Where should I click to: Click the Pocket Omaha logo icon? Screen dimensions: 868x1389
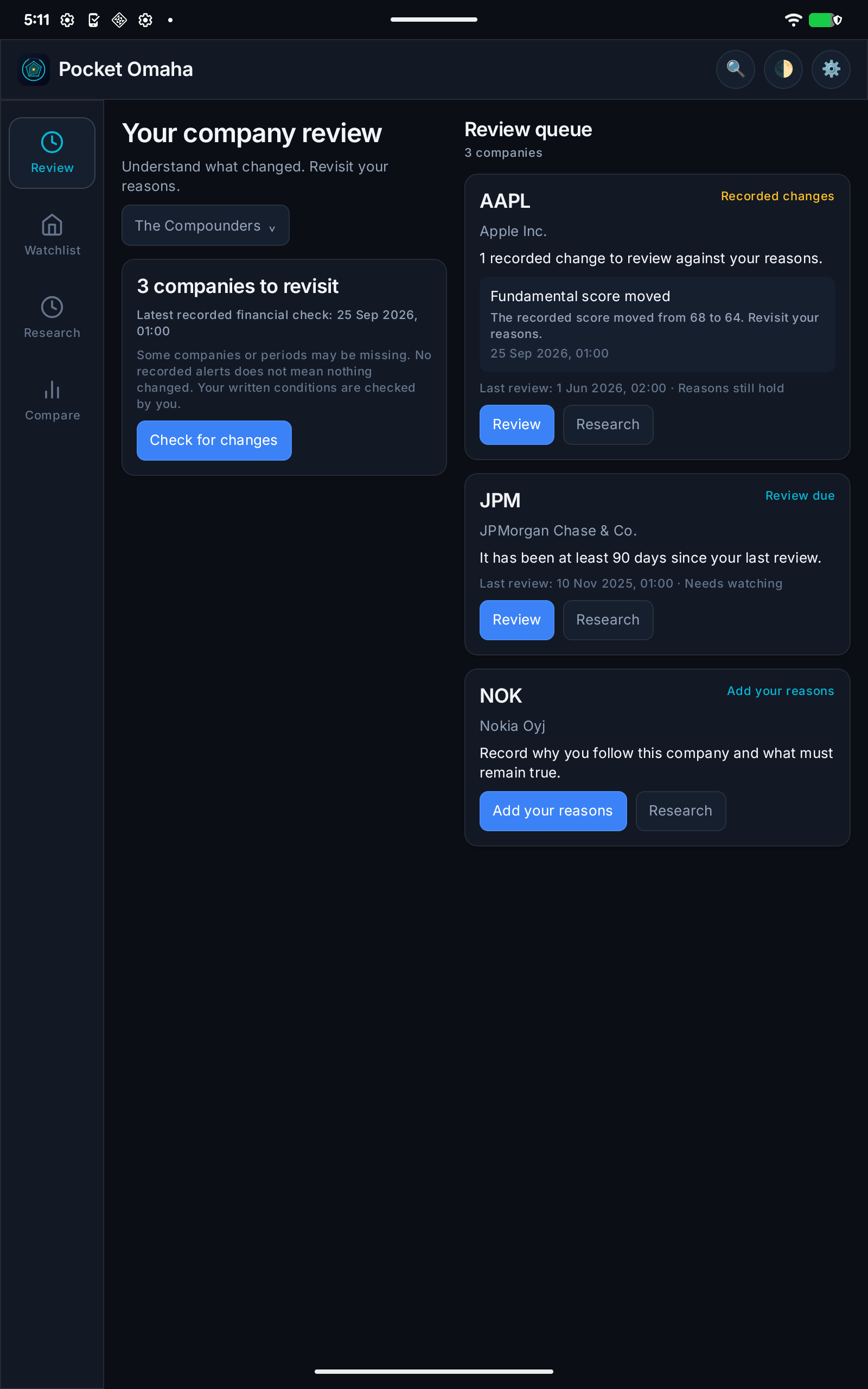34,69
